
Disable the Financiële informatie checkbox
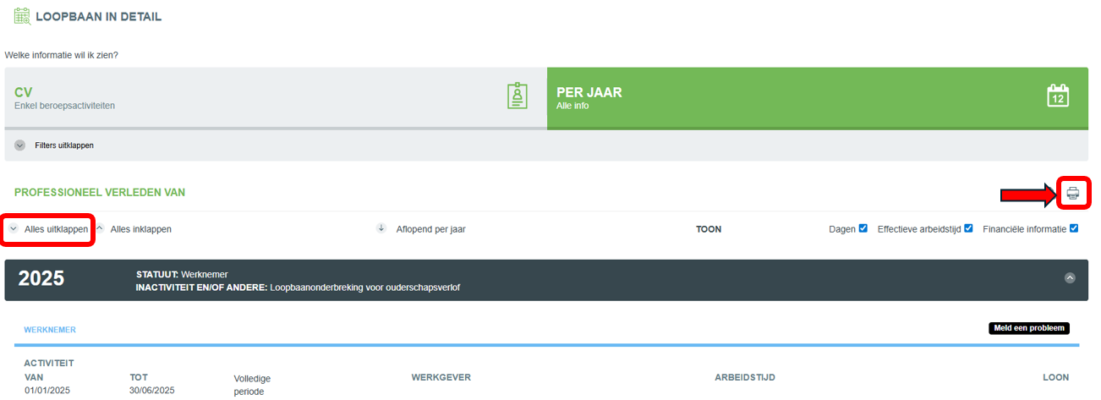pyautogui.click(x=1073, y=229)
